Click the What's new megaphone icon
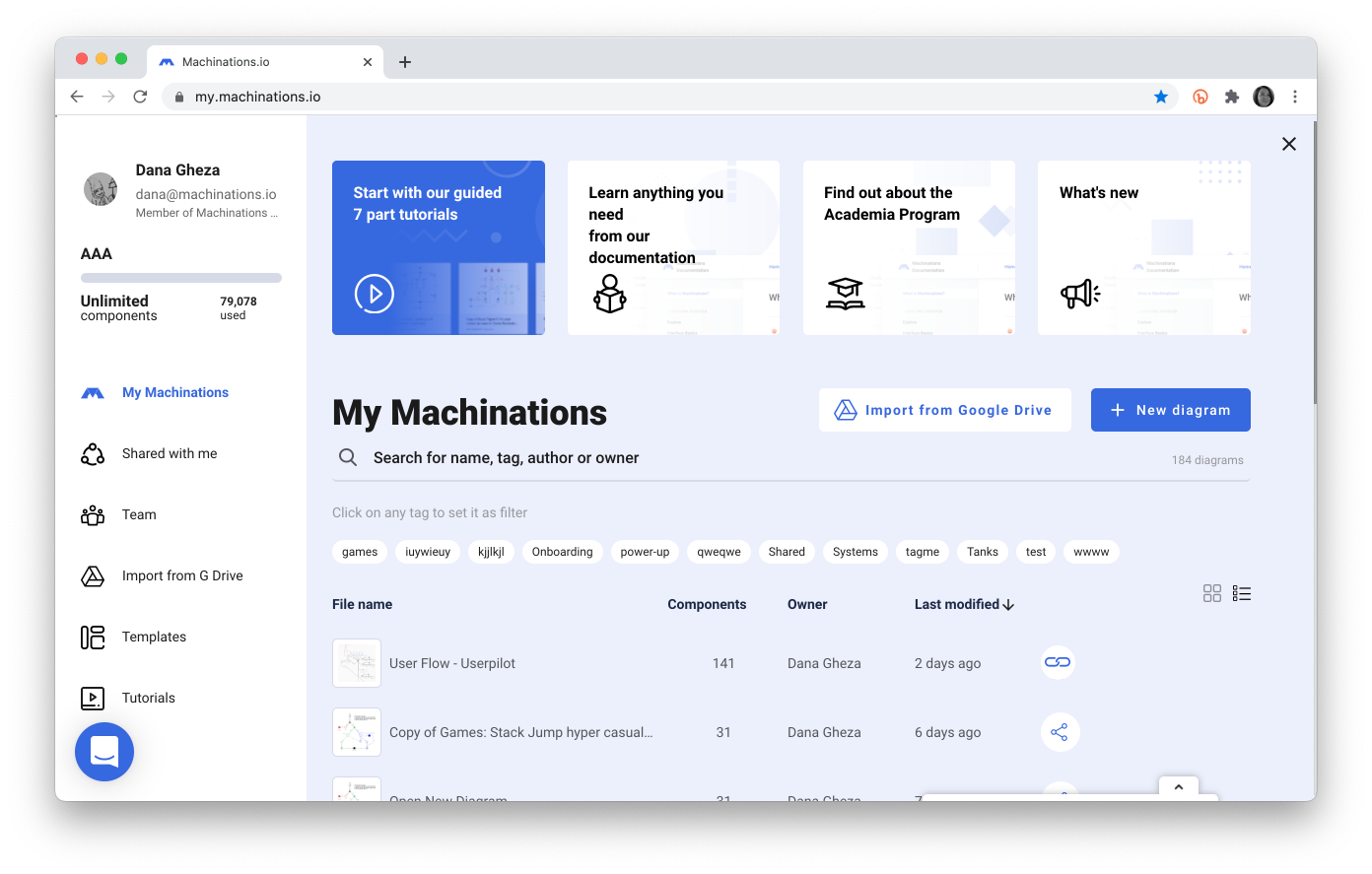This screenshot has height=874, width=1372. pyautogui.click(x=1080, y=294)
